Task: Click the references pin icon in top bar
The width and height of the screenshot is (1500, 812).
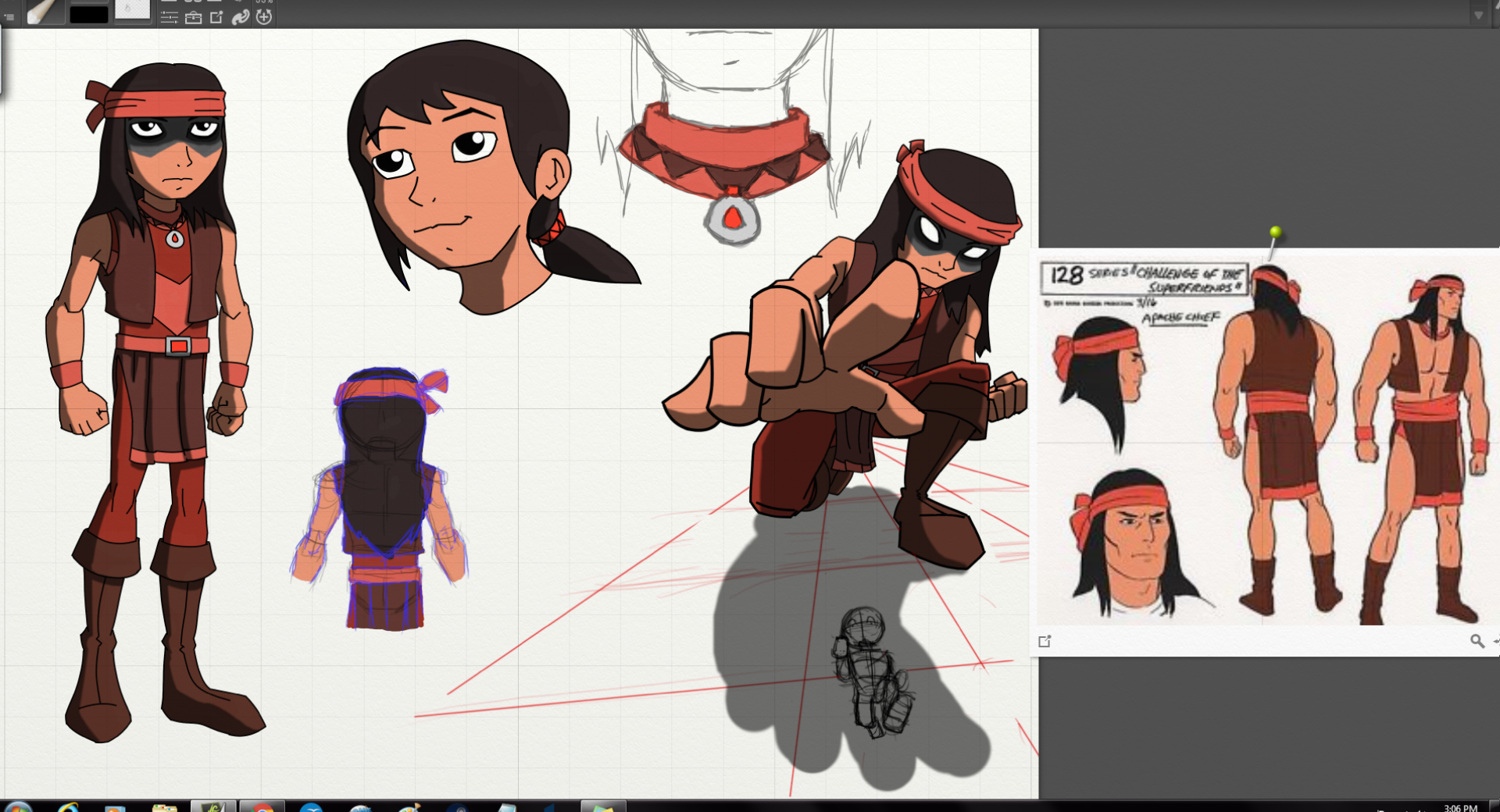Action: (217, 17)
